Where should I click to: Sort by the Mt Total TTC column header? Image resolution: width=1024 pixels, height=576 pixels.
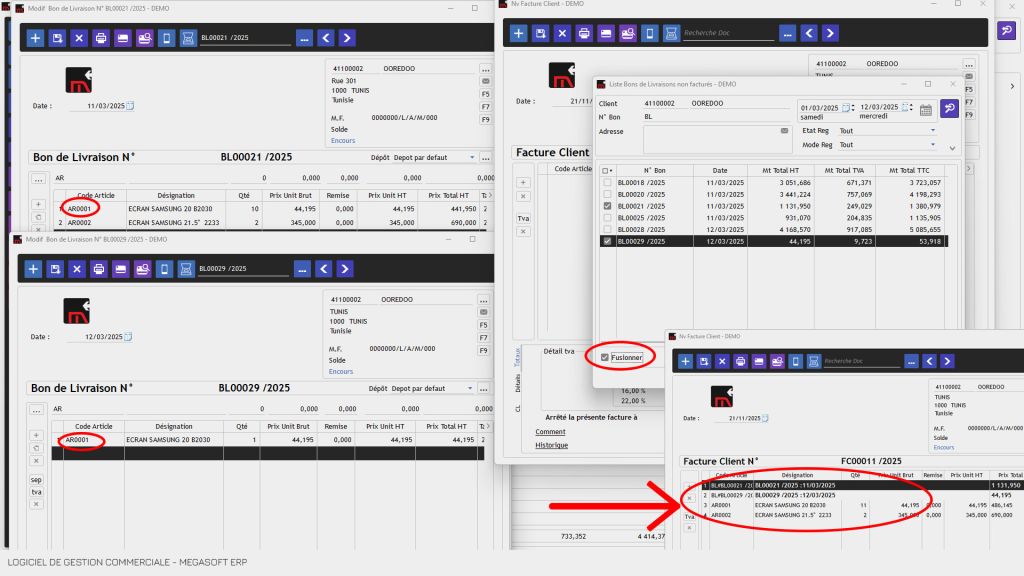coord(909,170)
